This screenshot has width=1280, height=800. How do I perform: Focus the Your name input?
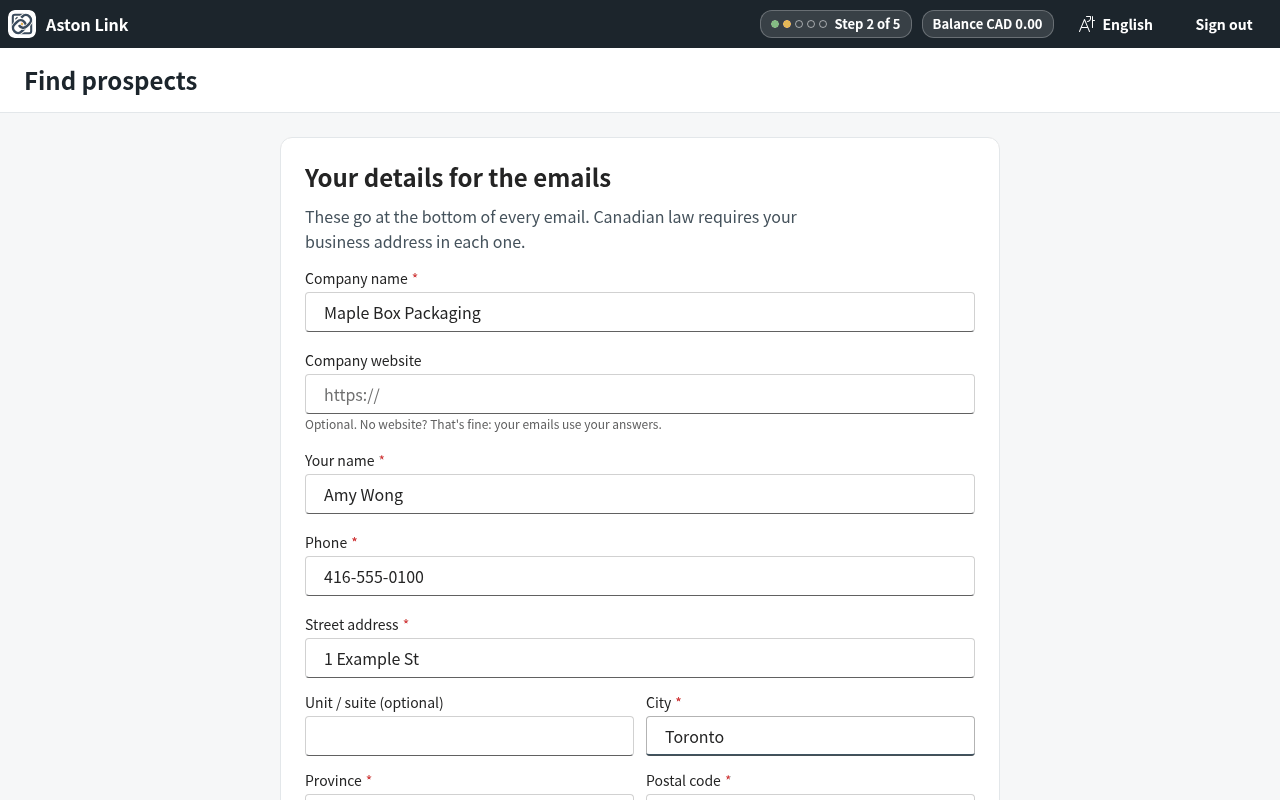pos(640,494)
